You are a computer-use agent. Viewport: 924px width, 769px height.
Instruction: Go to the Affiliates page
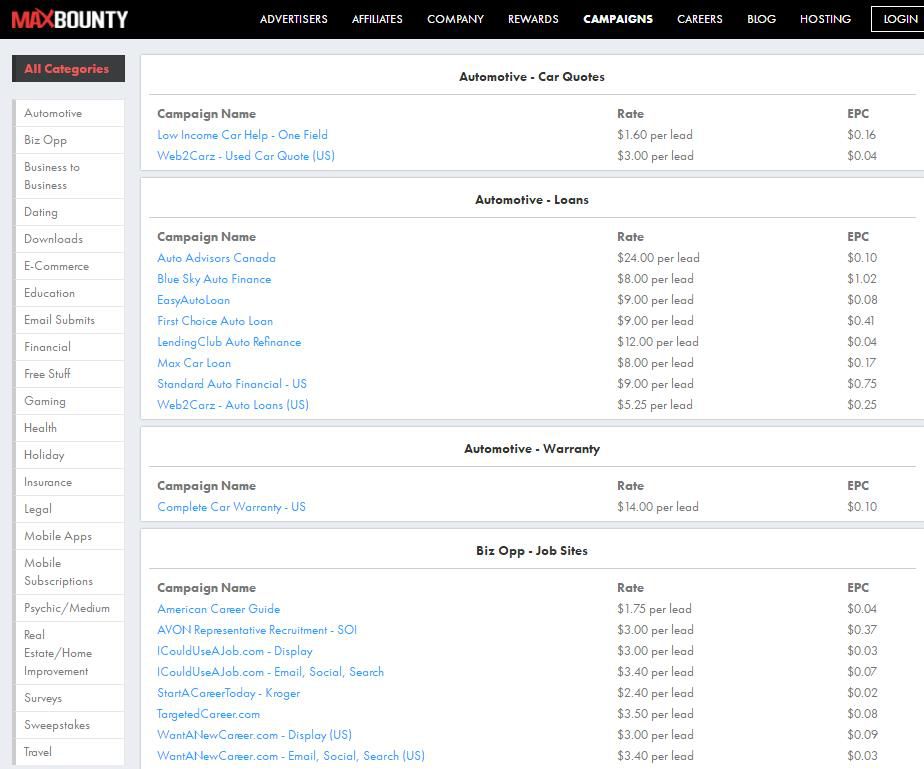click(x=377, y=19)
